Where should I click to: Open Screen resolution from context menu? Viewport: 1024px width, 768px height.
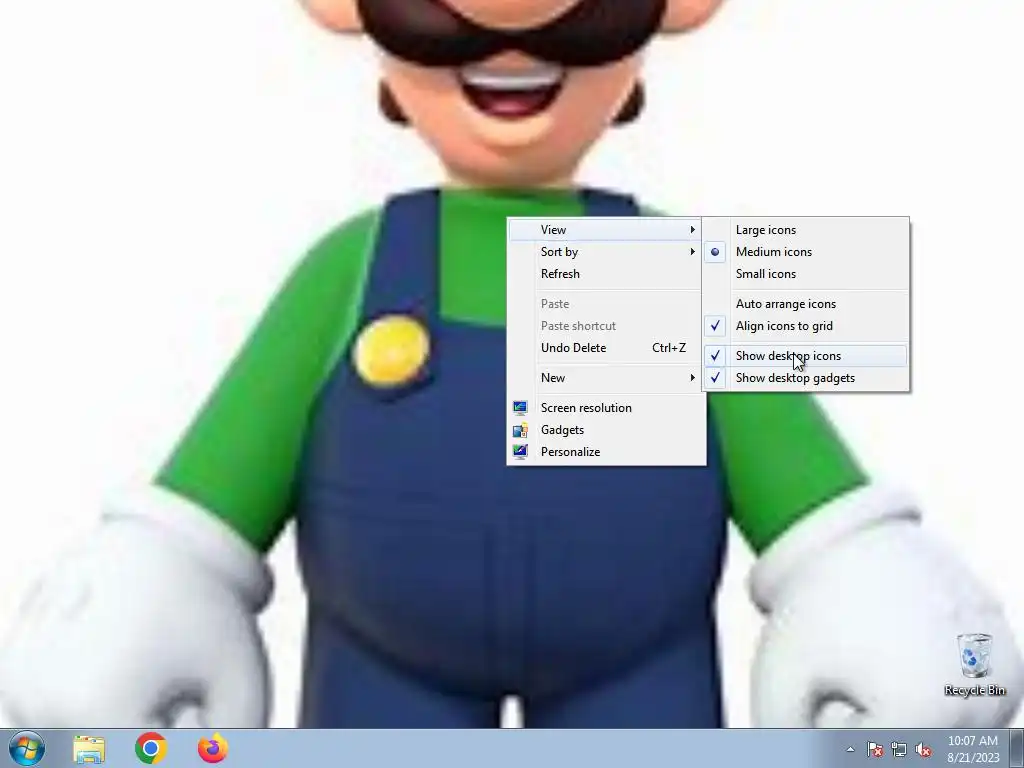[606, 408]
